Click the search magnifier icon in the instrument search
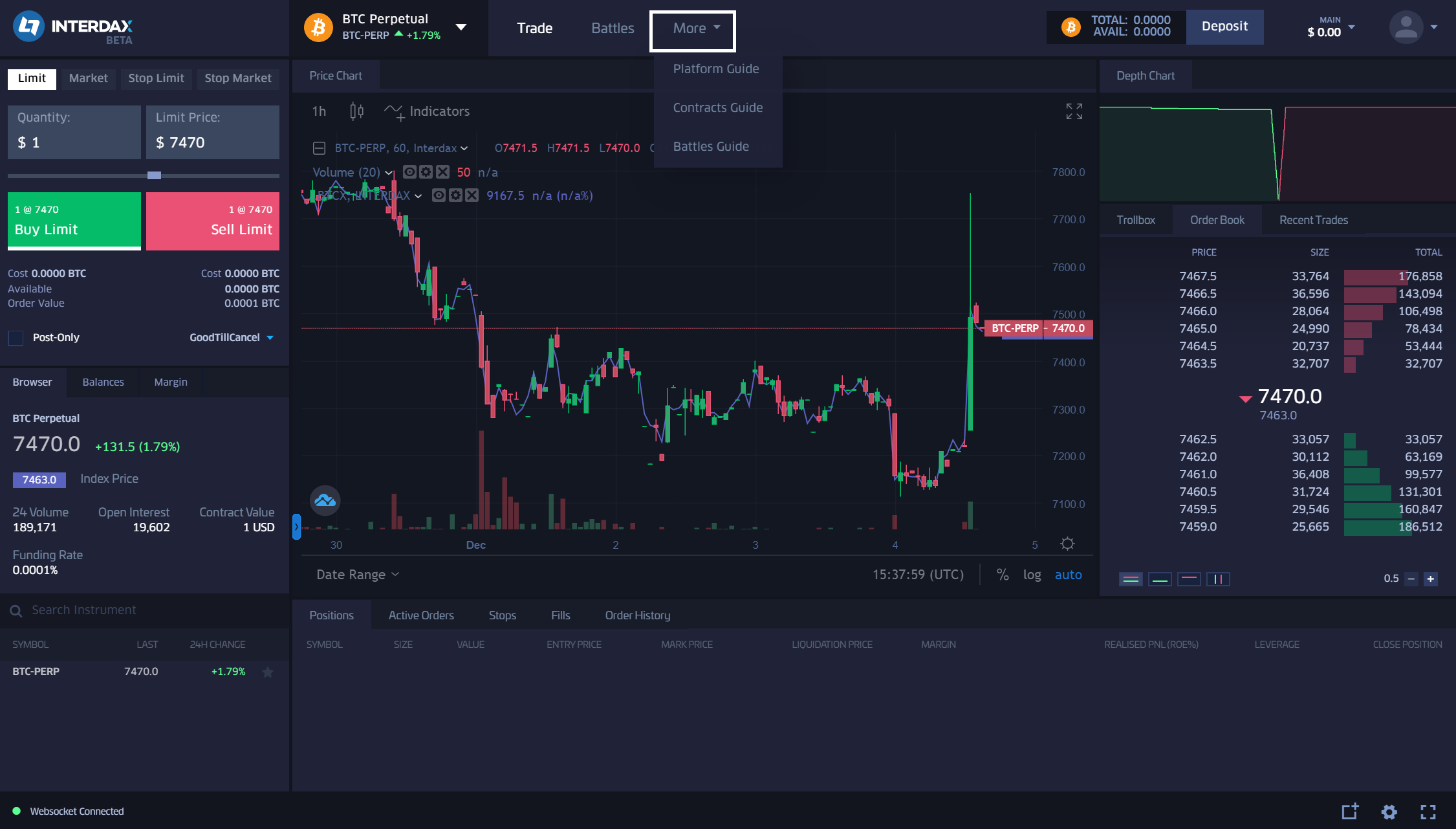The height and width of the screenshot is (829, 1456). 16,611
